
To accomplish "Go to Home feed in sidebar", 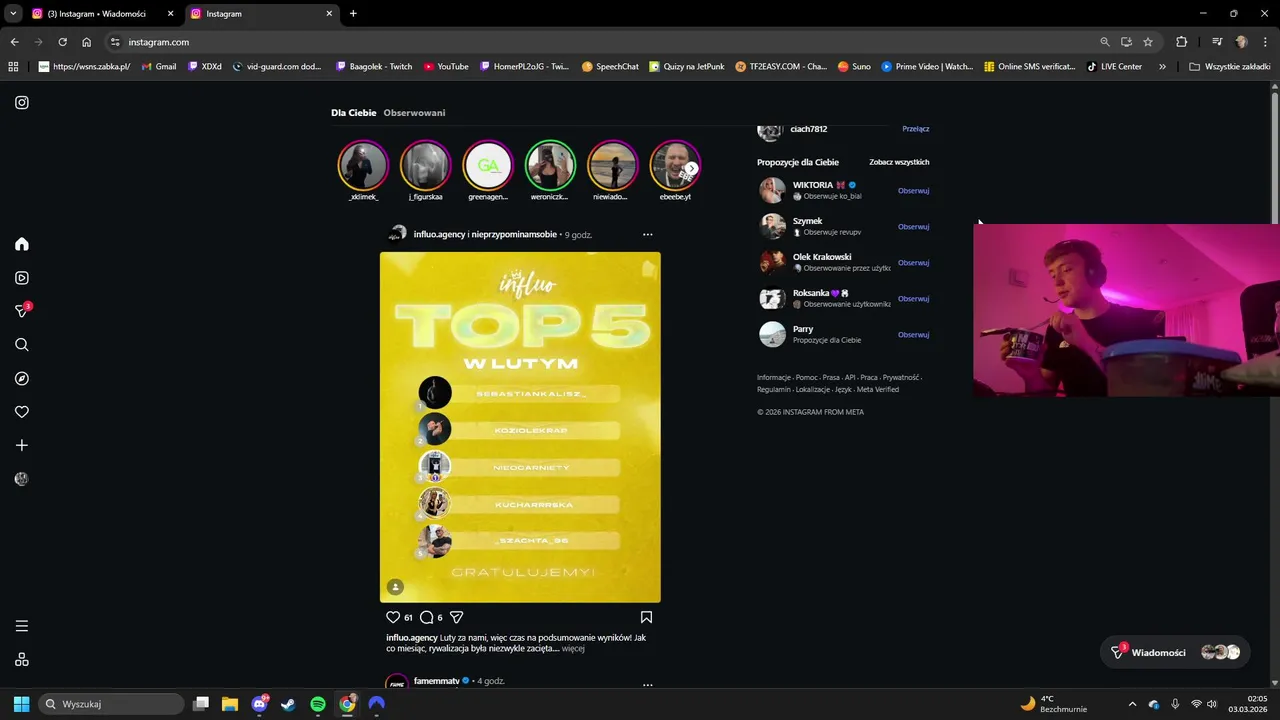I will click(x=22, y=244).
